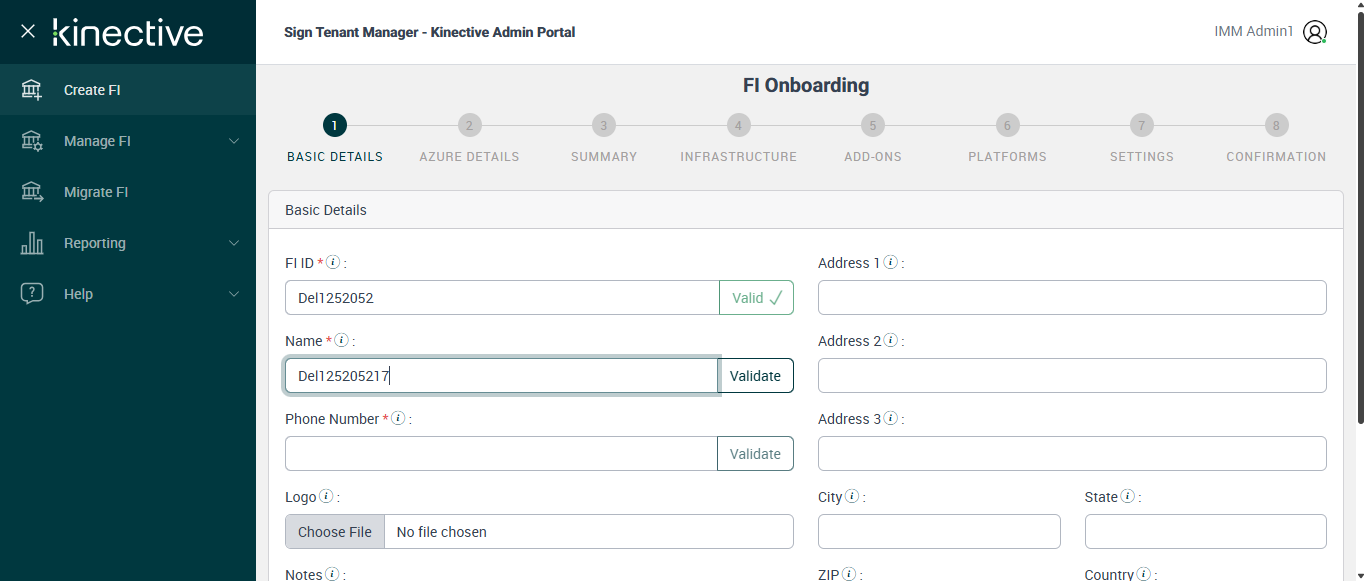Go to the Azure Details step 2

(x=469, y=126)
